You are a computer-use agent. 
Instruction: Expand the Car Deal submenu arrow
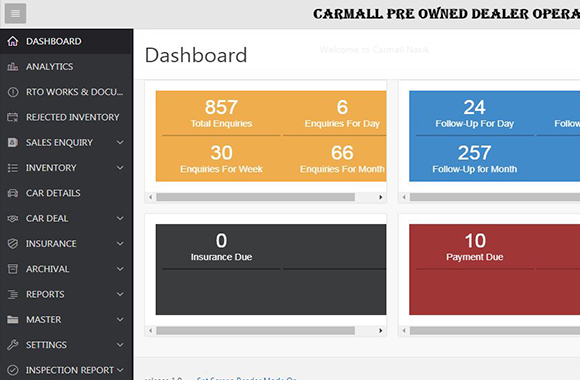(x=120, y=218)
